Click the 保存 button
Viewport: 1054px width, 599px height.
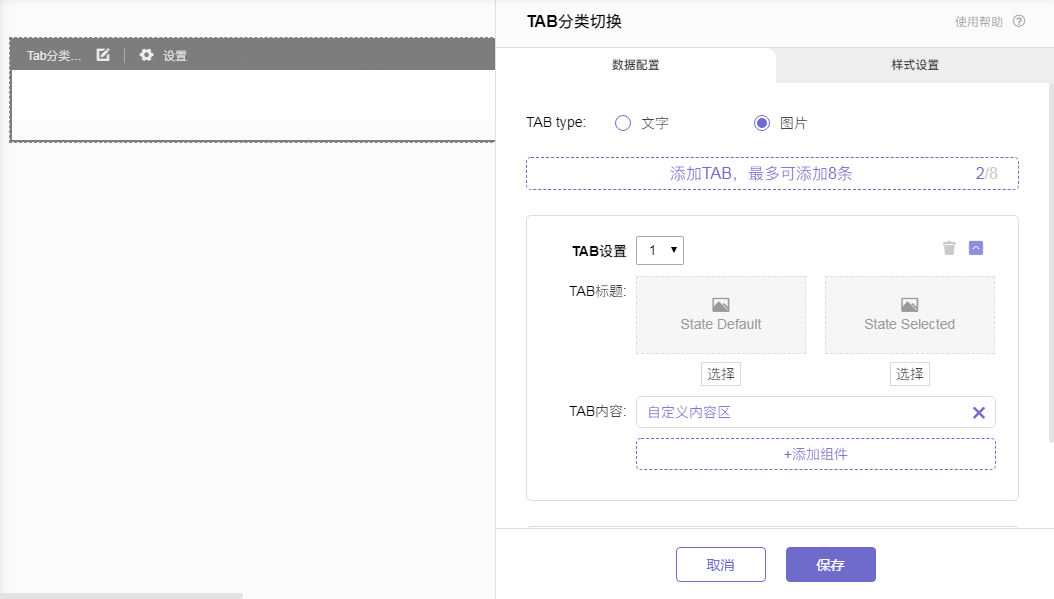(830, 564)
